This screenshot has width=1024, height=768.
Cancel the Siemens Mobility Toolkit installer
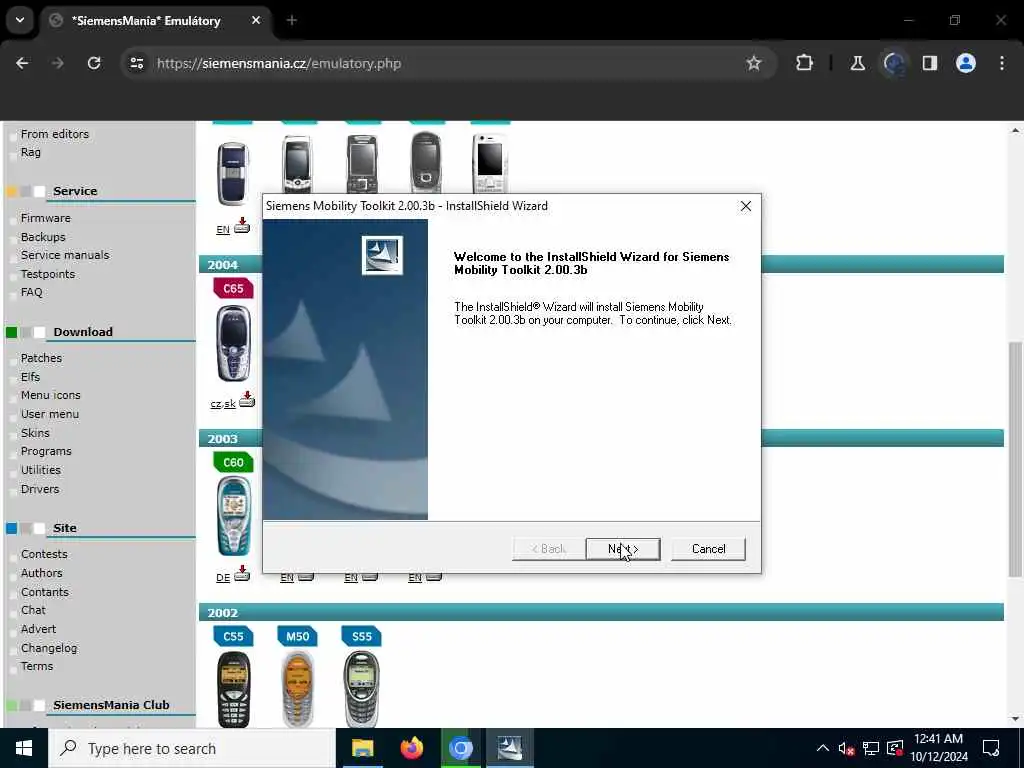708,549
